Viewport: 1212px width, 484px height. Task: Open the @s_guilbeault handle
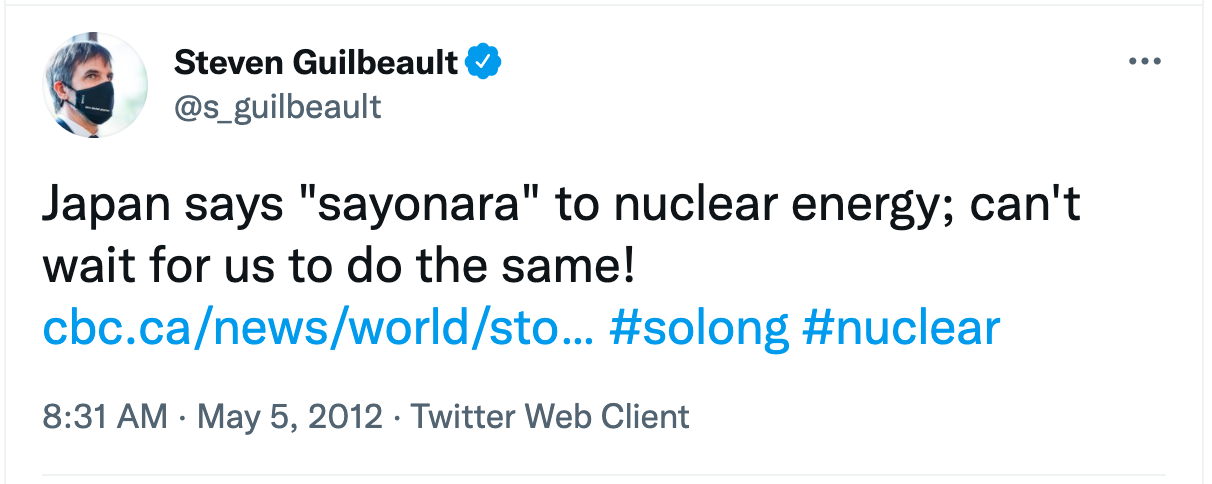(278, 106)
